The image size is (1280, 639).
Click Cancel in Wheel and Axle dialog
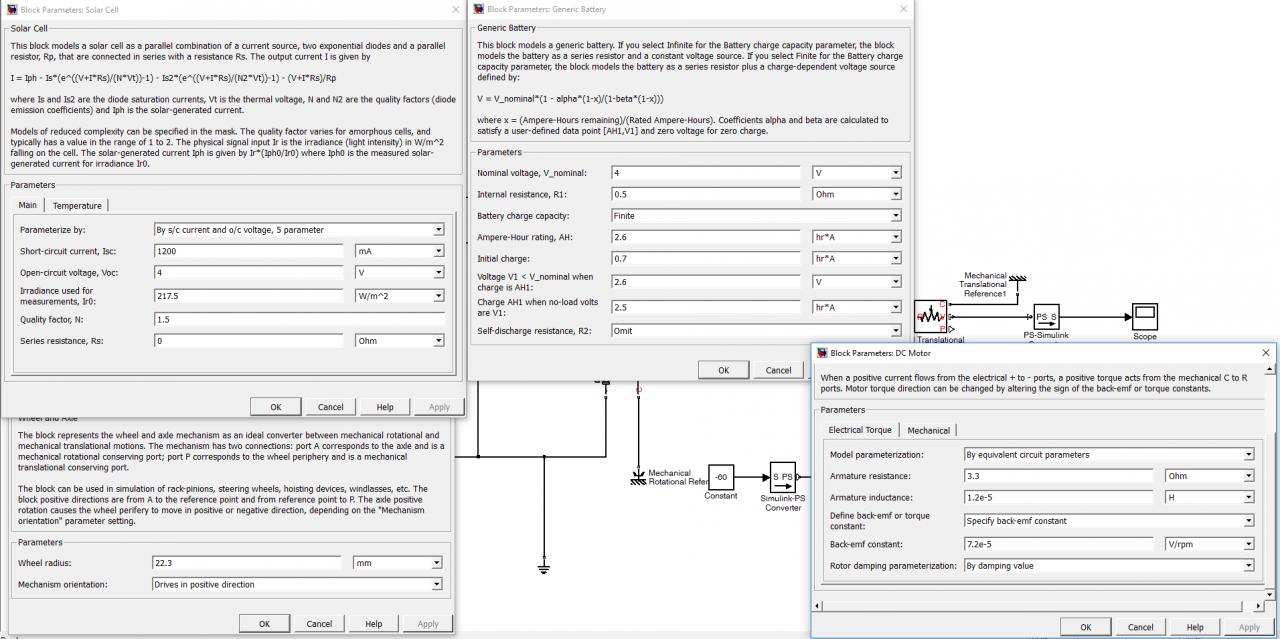pos(319,624)
